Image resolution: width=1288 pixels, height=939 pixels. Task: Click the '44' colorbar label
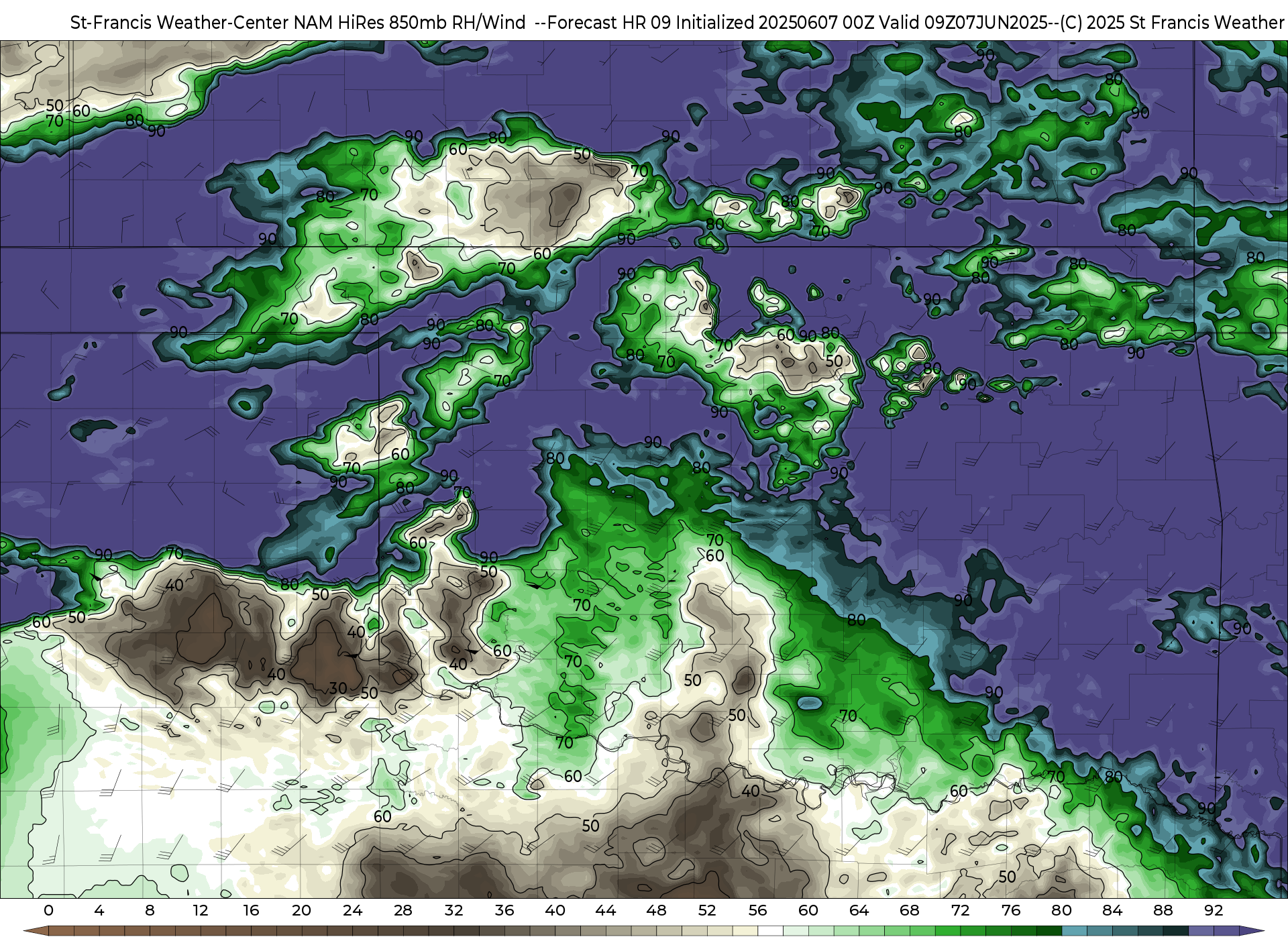coord(606,910)
